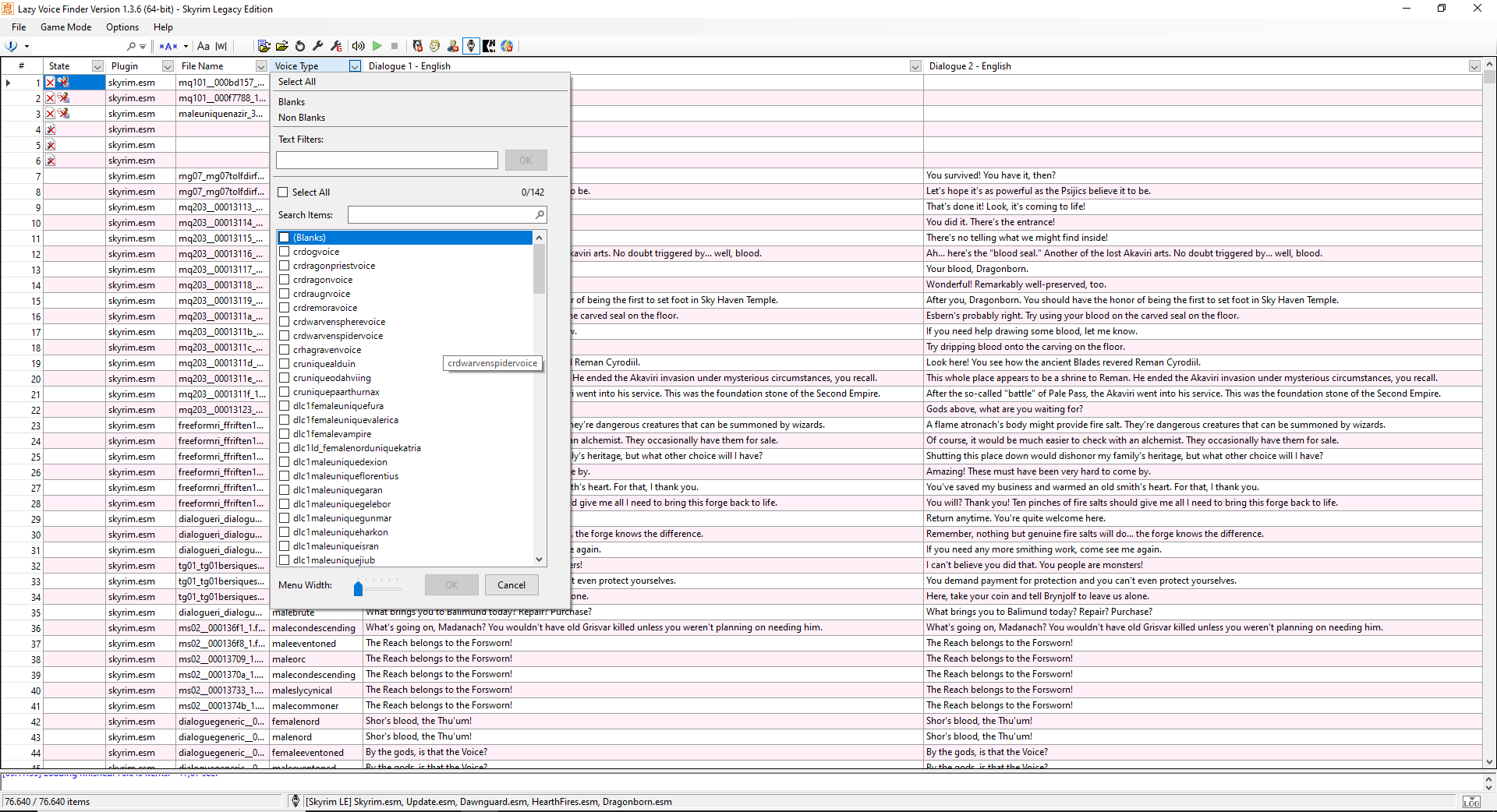Choose the Blanks filter option
This screenshot has height=812, width=1497.
pyautogui.click(x=292, y=102)
